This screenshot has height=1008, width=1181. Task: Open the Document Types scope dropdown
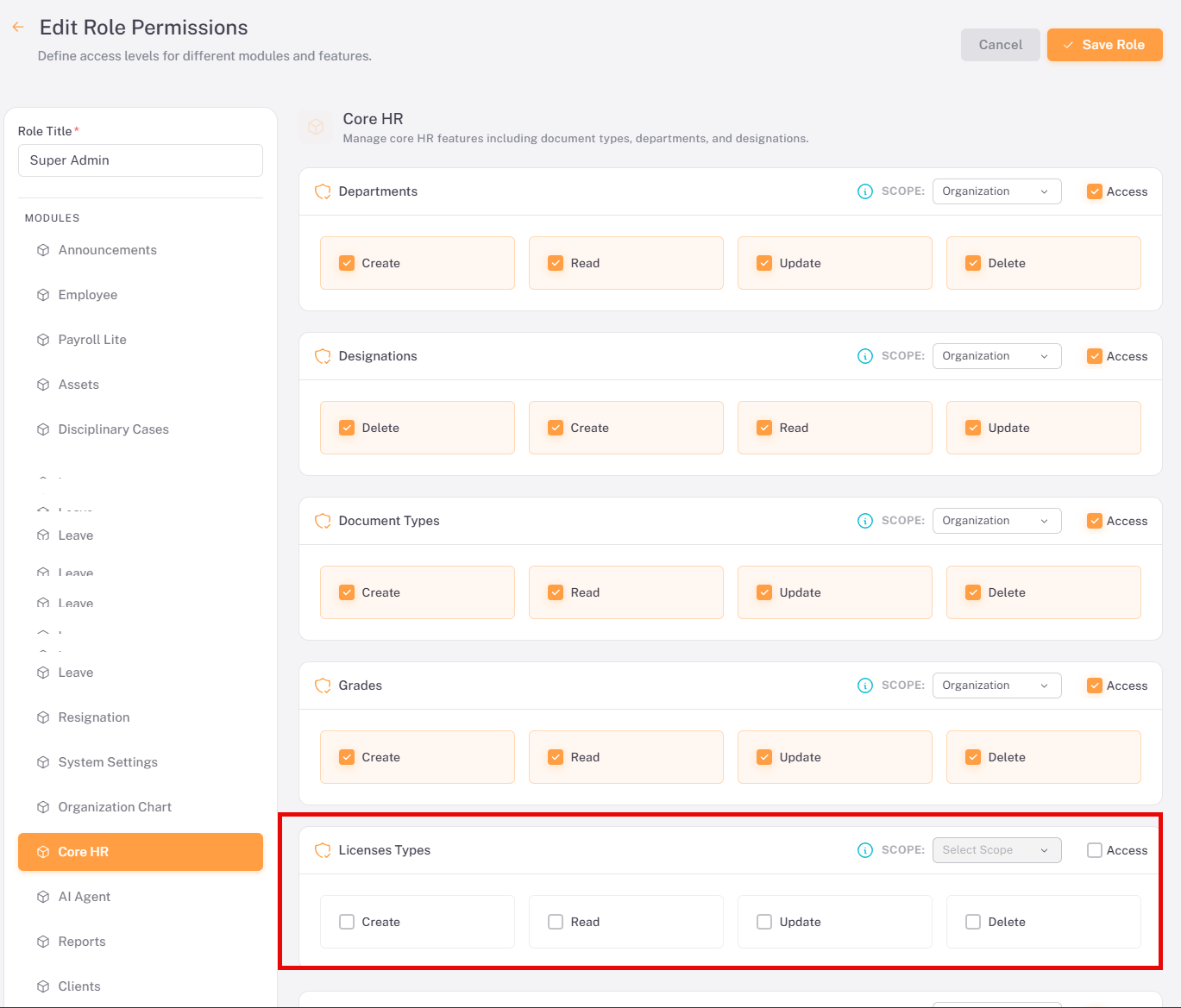[996, 521]
